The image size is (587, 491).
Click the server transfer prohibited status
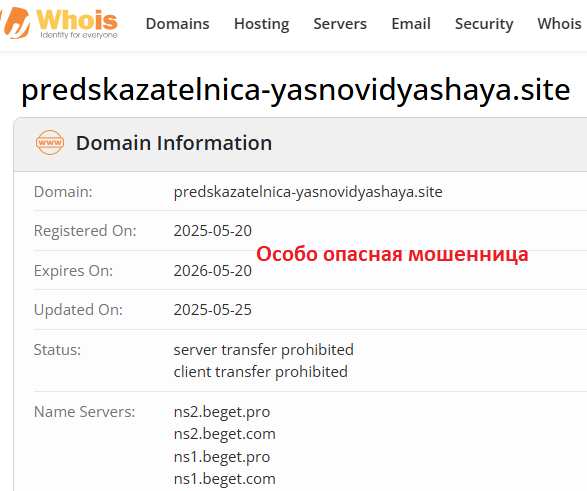click(x=264, y=350)
